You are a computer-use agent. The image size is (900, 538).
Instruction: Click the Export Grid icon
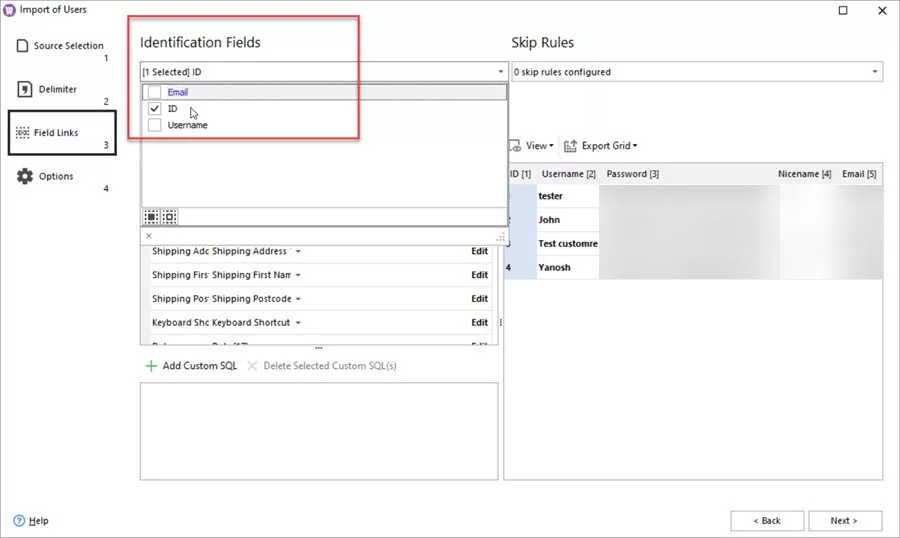click(x=571, y=146)
